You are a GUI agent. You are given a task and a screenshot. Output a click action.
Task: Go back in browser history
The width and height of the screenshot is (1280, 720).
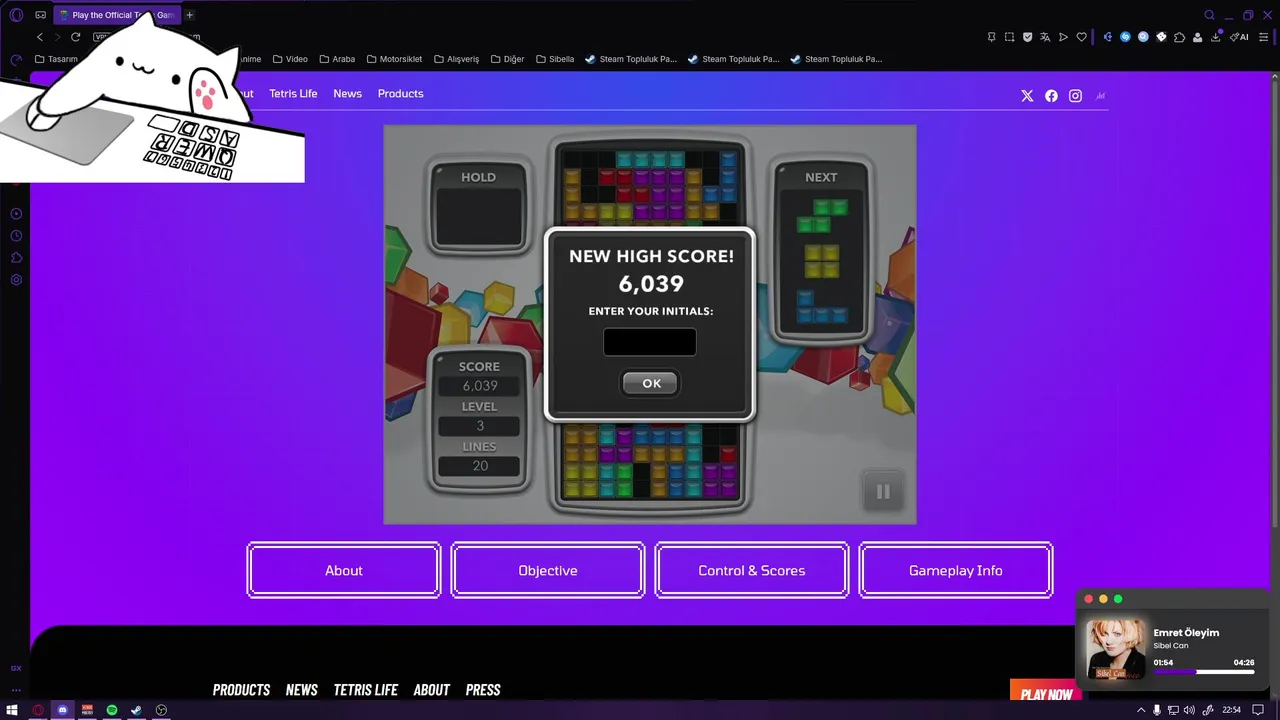pos(40,37)
